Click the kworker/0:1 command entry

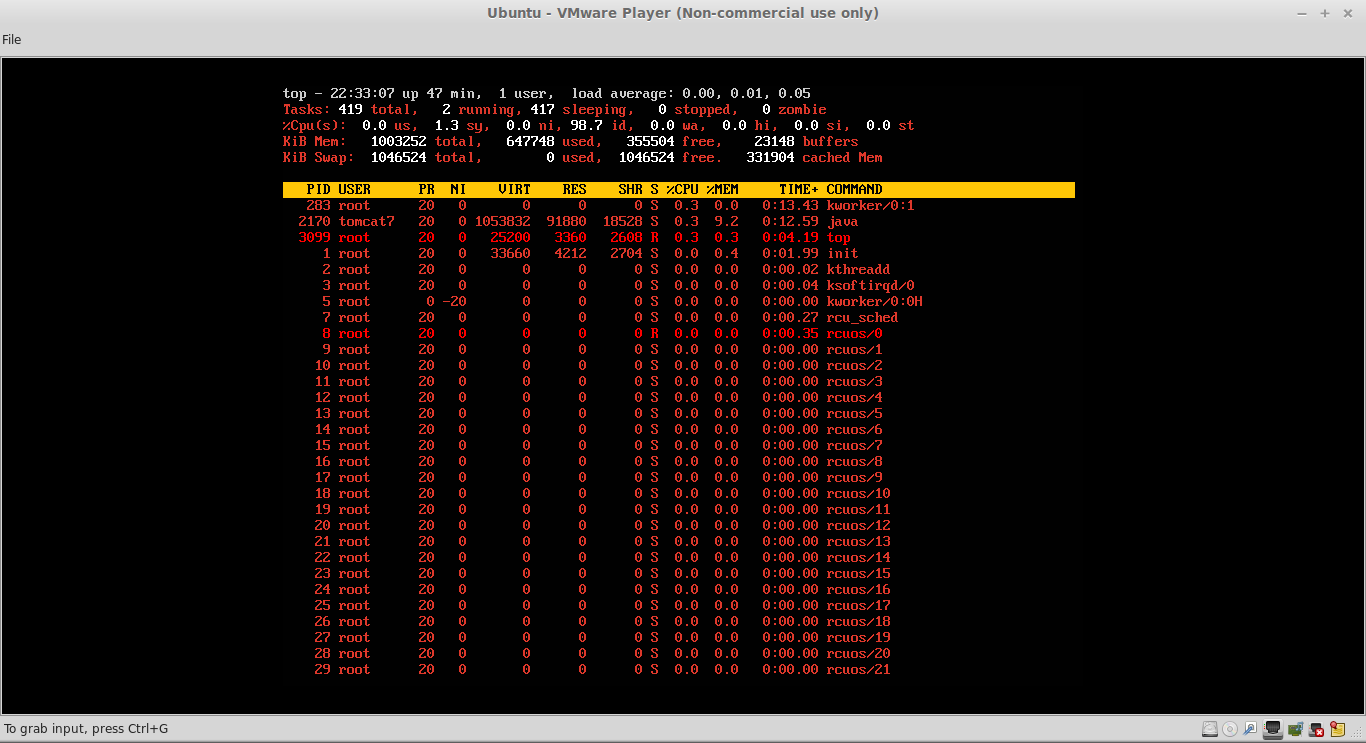(870, 205)
